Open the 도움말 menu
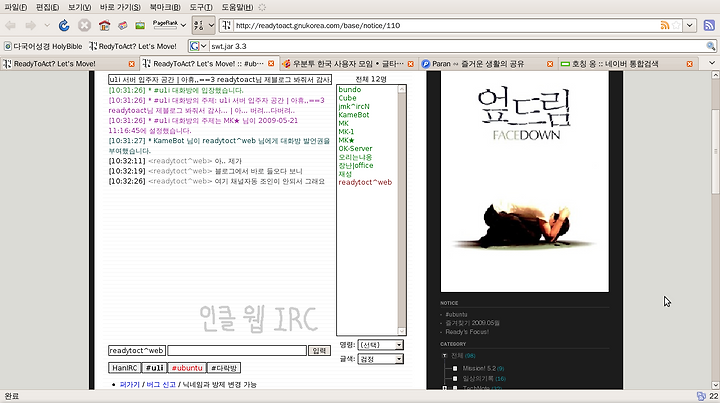This screenshot has width=720, height=403. pyautogui.click(x=237, y=7)
